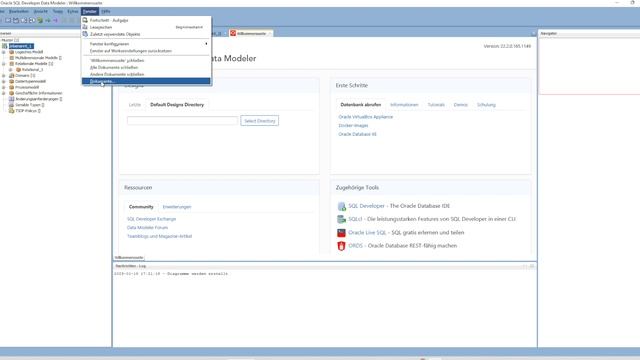Viewport: 640px width, 360px height.
Task: Click the SQL Developer tool icon
Action: (341, 207)
